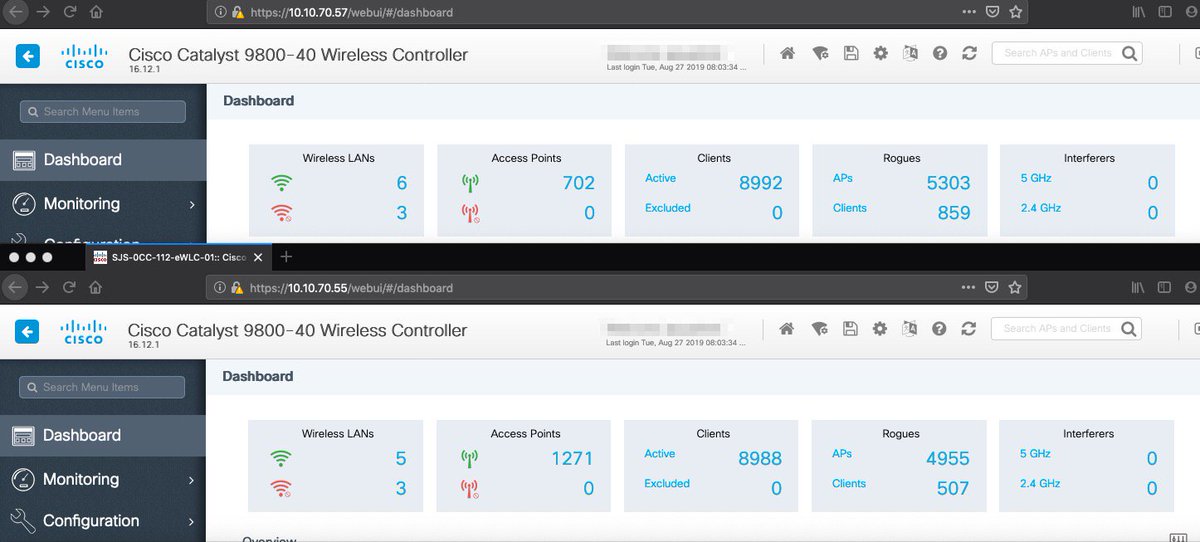Collapse the sidebar in the 10.10.70.55 window
The width and height of the screenshot is (1200, 542).
tap(28, 331)
